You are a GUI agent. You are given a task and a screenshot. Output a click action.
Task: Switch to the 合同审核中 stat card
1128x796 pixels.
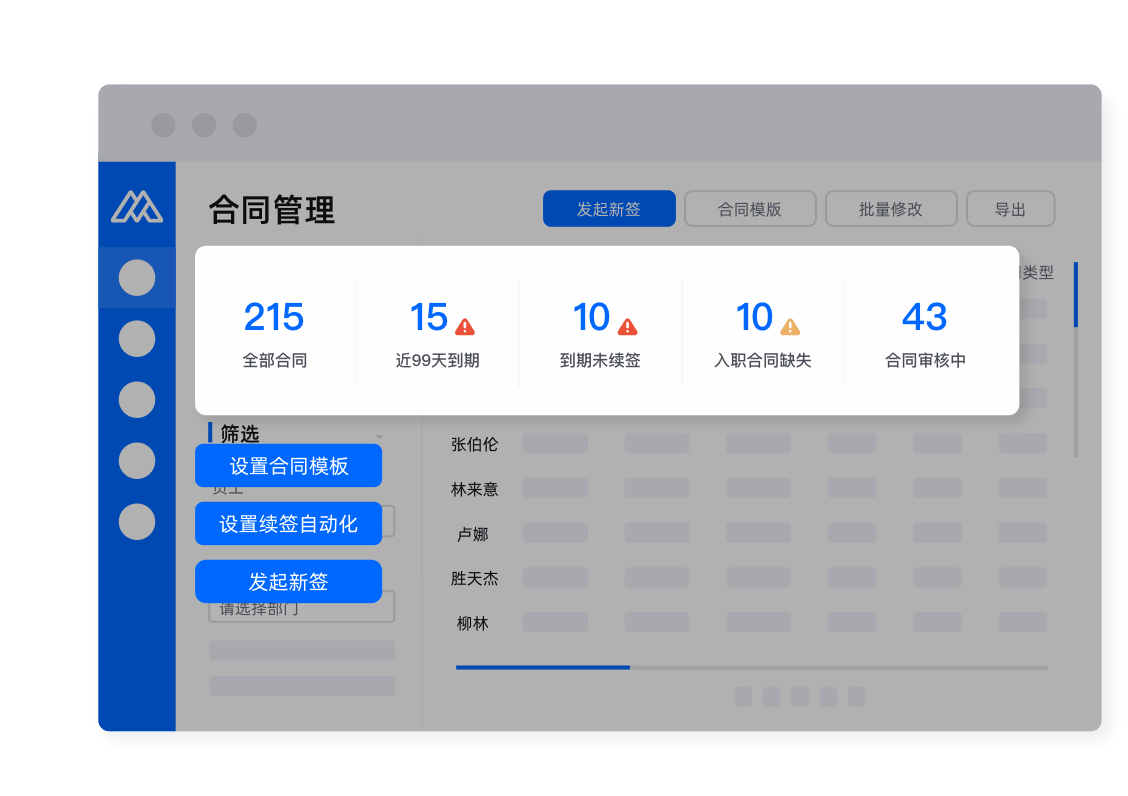[x=925, y=331]
